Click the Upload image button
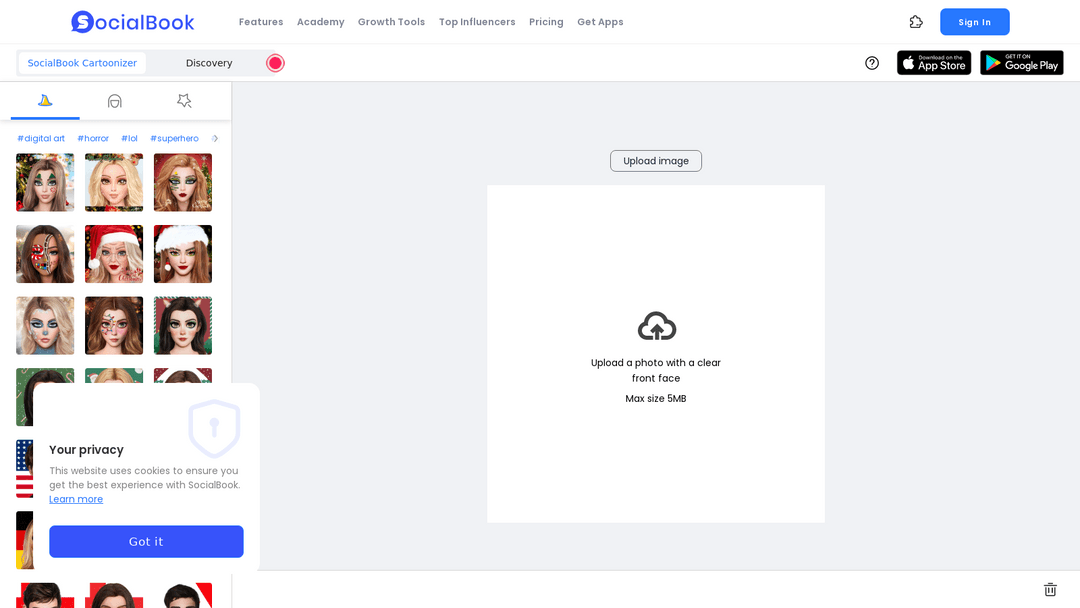 [x=656, y=161]
